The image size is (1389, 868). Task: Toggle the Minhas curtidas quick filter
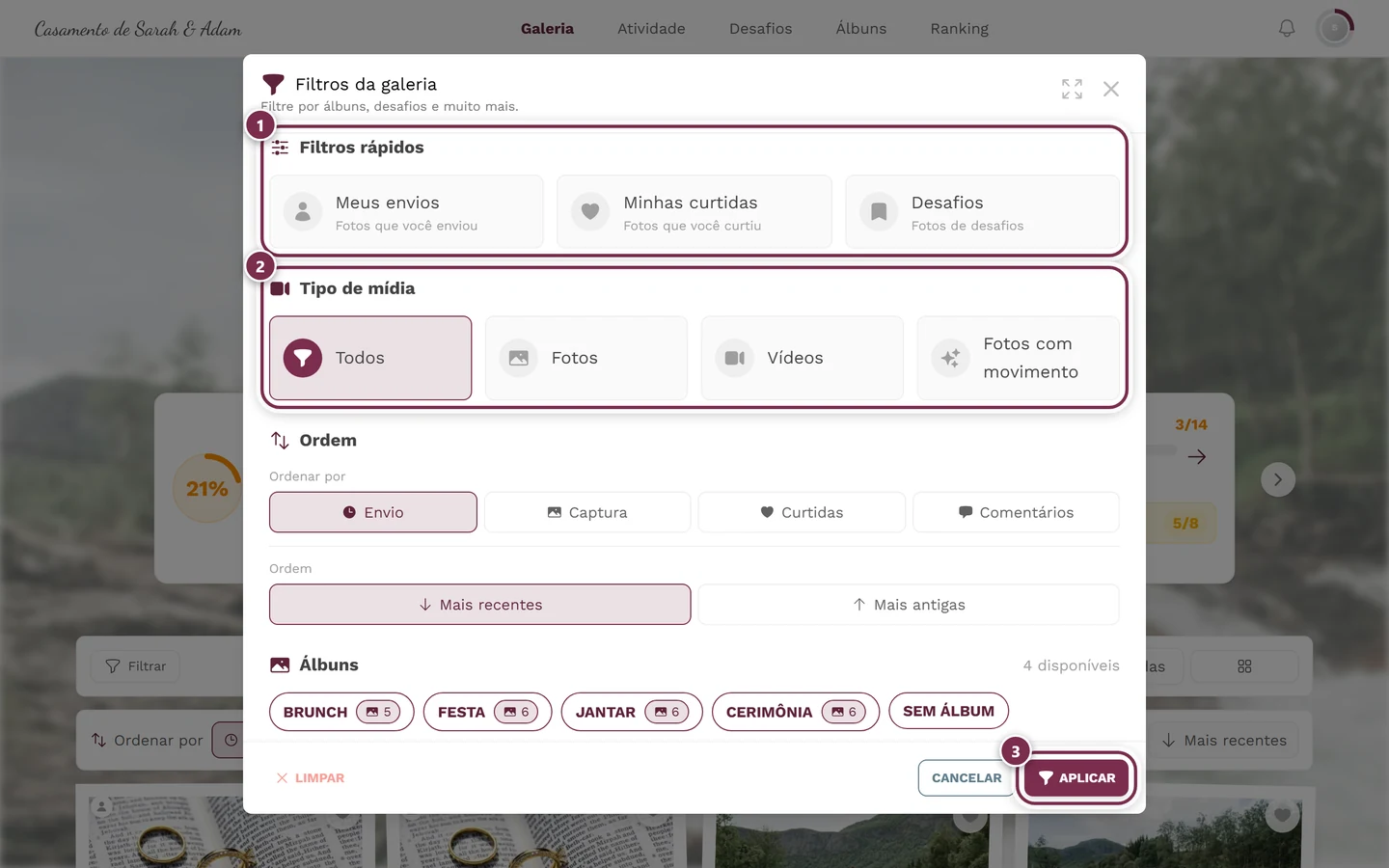pyautogui.click(x=694, y=212)
